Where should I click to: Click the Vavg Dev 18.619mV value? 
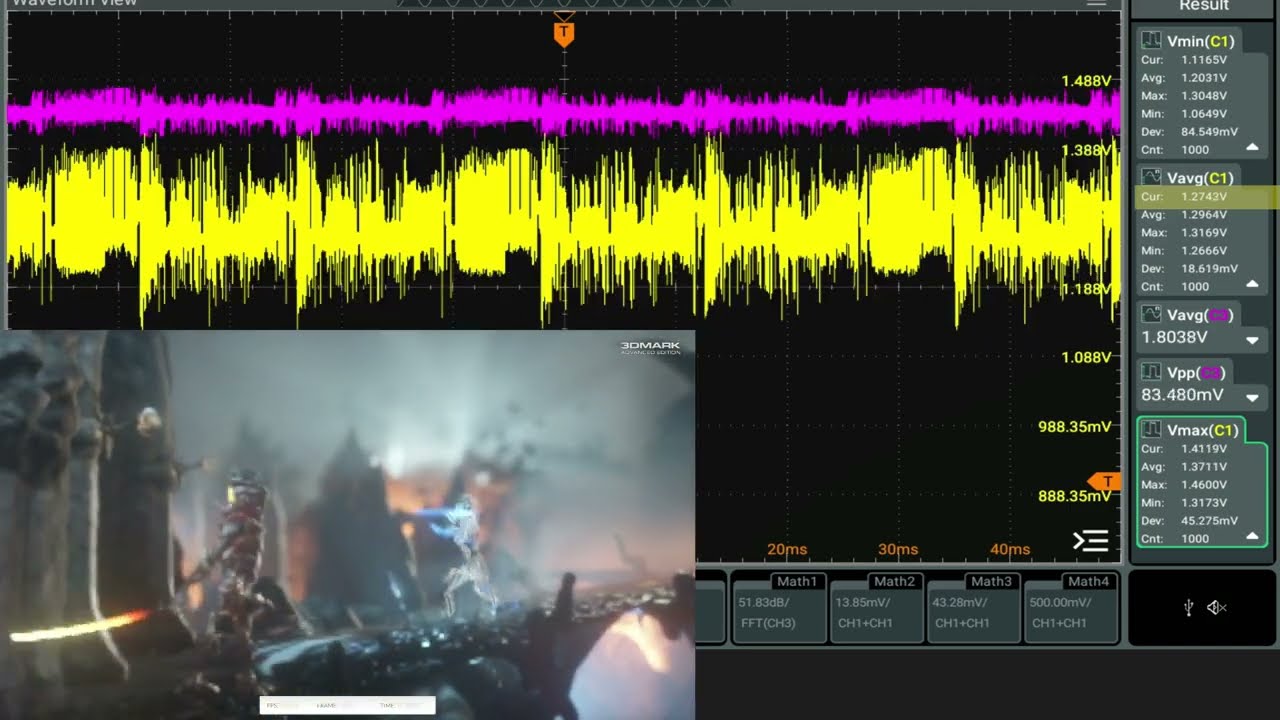(x=1209, y=269)
